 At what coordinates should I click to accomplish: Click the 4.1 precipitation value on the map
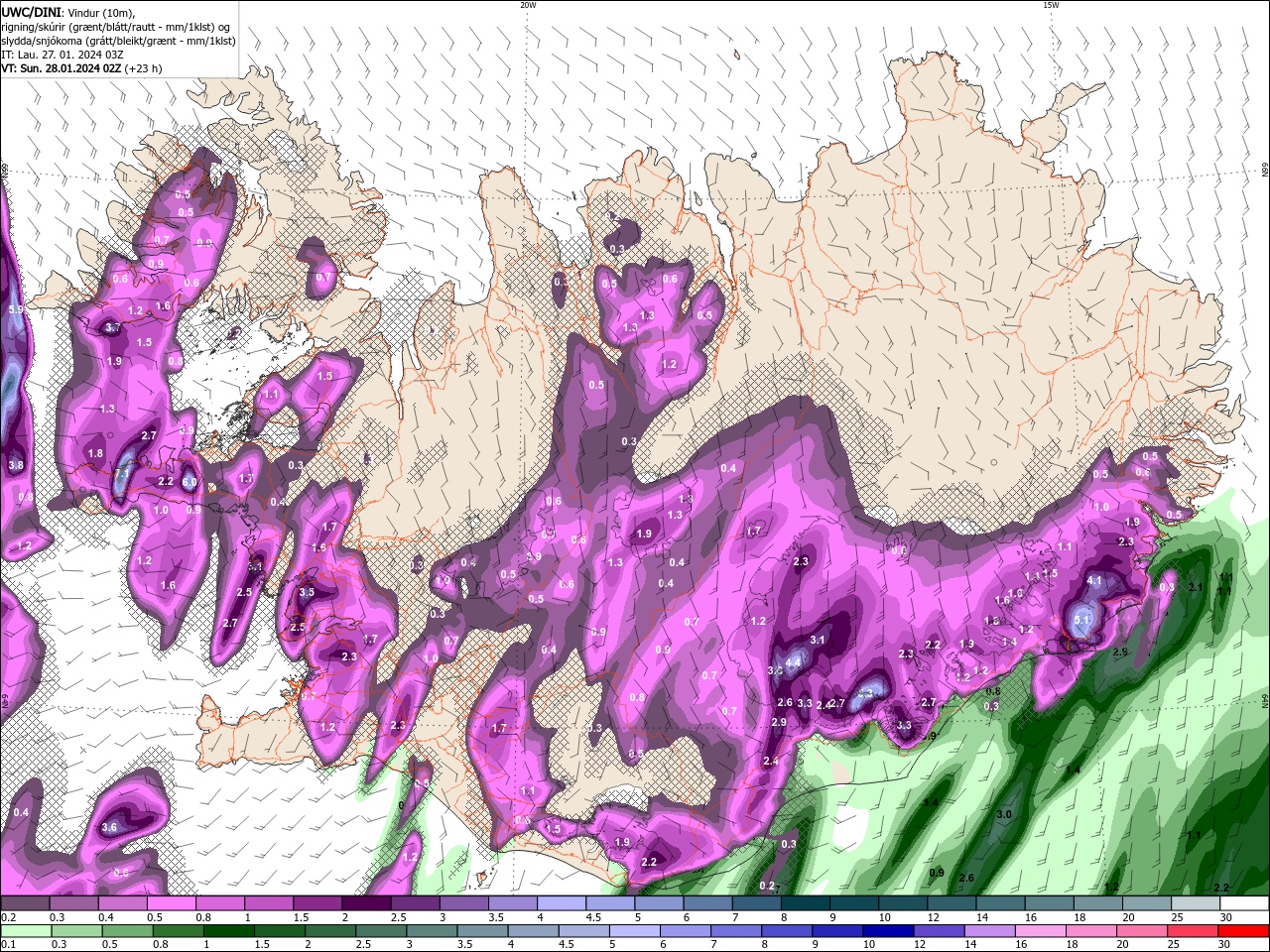tap(1095, 580)
